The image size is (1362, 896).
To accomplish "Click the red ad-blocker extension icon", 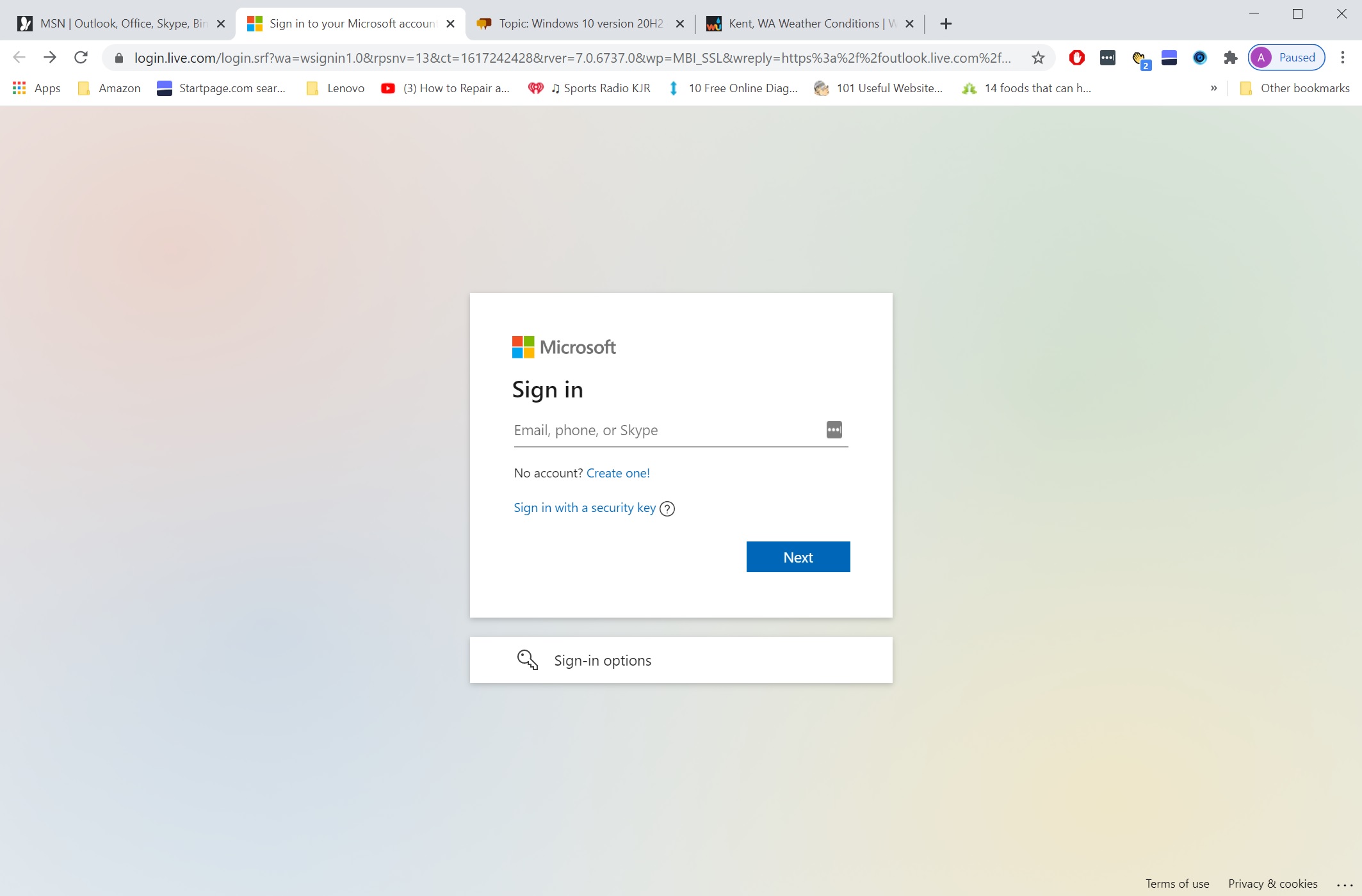I will (x=1076, y=58).
